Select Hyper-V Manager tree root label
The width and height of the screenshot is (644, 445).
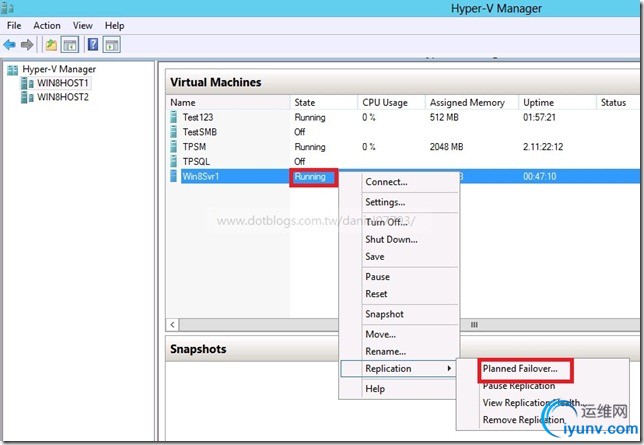coord(59,69)
